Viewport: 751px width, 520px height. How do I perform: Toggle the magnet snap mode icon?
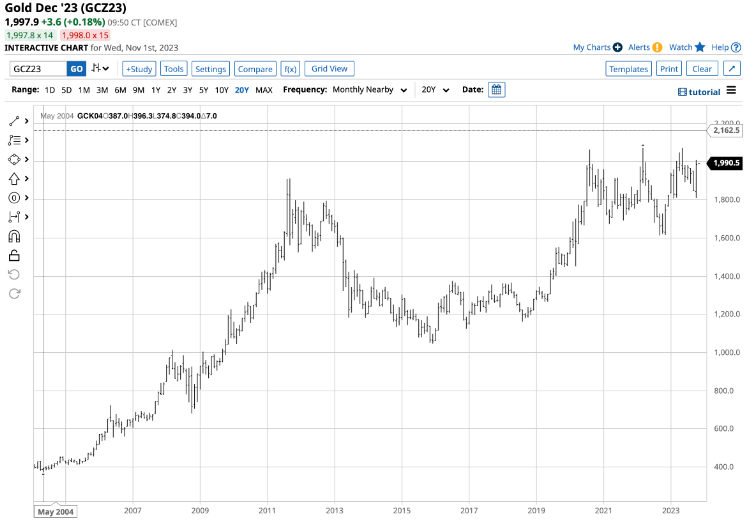click(14, 237)
